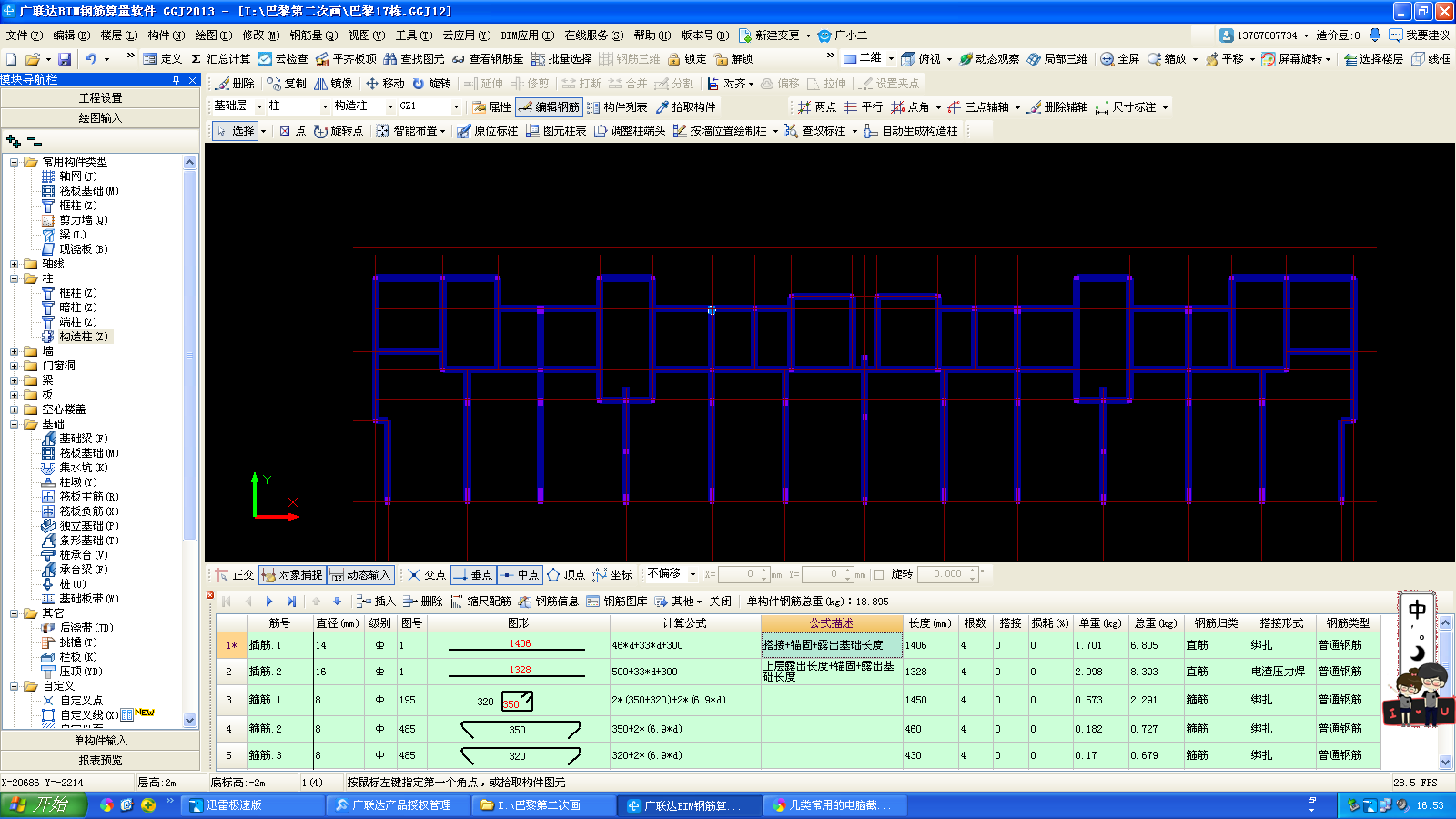Viewport: 1456px width, 819px height.
Task: Toggle 对象捕捉 object snap
Action: point(292,575)
